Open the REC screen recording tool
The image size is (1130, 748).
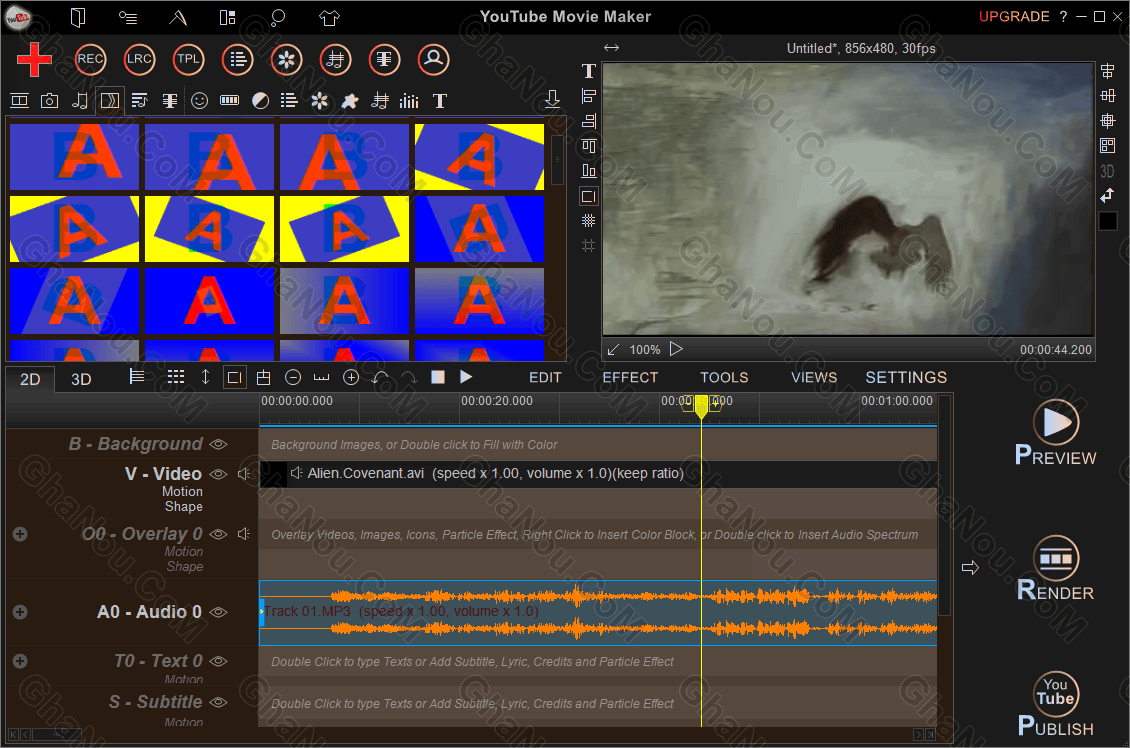(90, 59)
